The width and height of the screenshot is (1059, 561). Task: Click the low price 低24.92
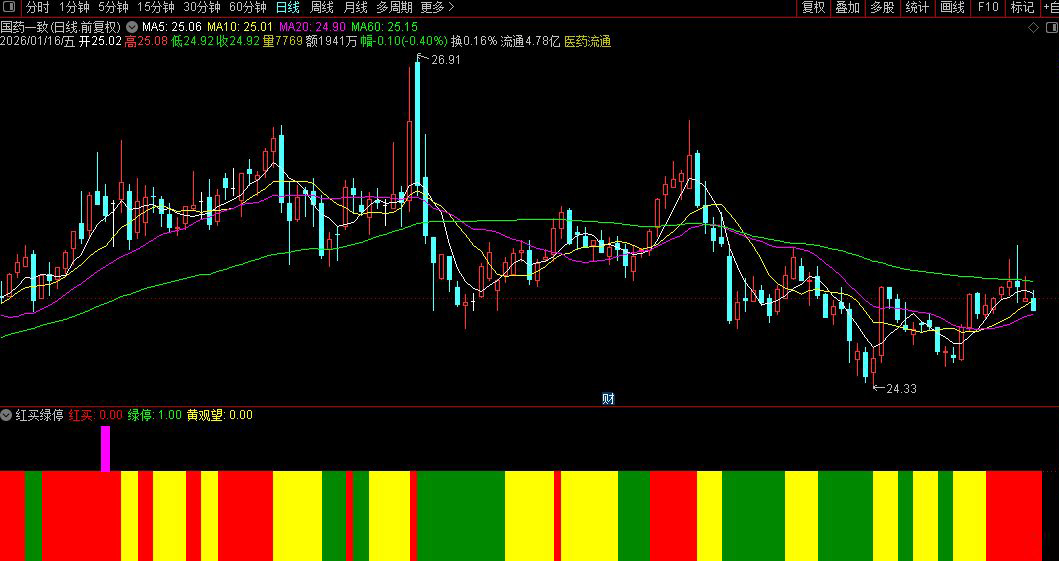[192, 41]
